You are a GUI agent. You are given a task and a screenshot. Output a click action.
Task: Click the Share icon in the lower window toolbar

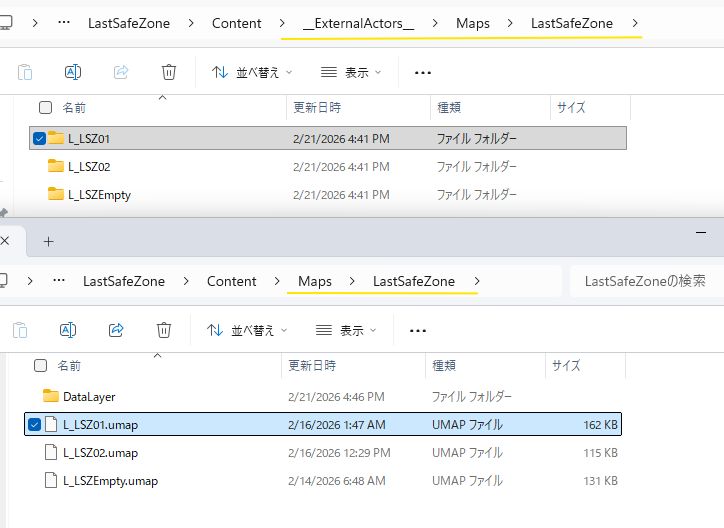click(x=116, y=330)
